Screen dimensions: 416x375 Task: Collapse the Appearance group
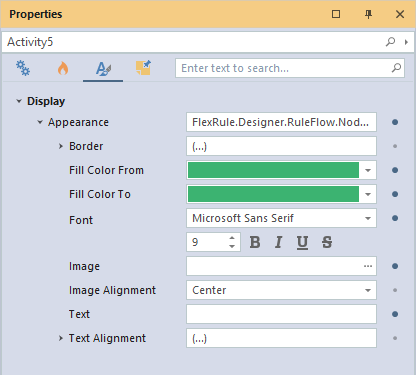click(40, 122)
